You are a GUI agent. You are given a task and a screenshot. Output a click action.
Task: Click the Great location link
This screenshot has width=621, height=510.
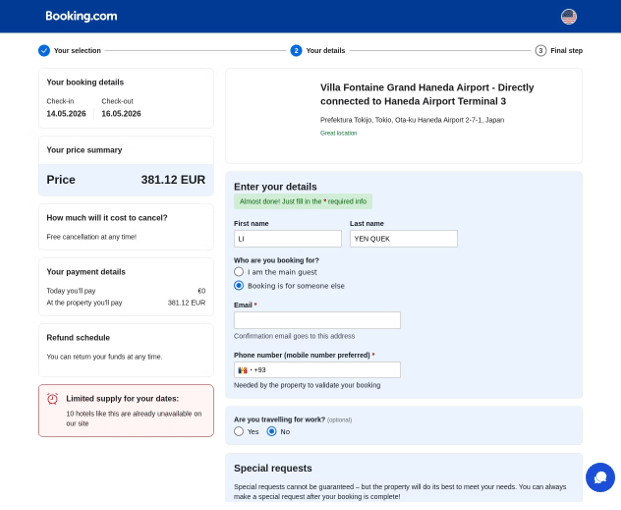click(339, 133)
